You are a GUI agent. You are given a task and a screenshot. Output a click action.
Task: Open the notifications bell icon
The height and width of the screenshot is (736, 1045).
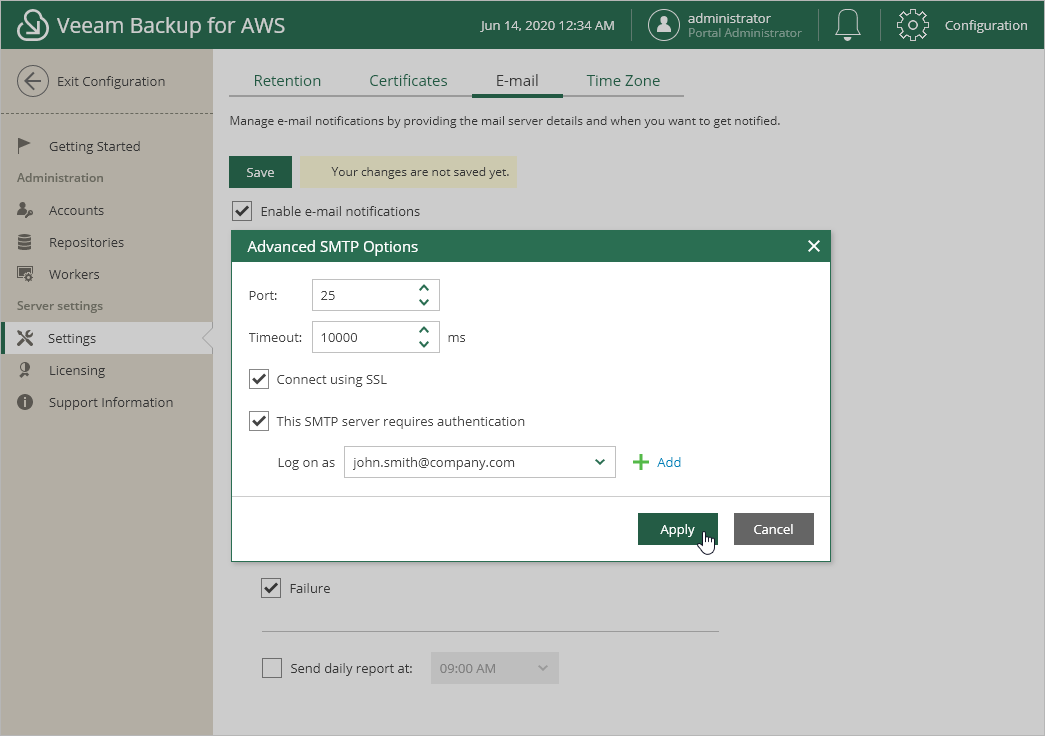tap(848, 25)
